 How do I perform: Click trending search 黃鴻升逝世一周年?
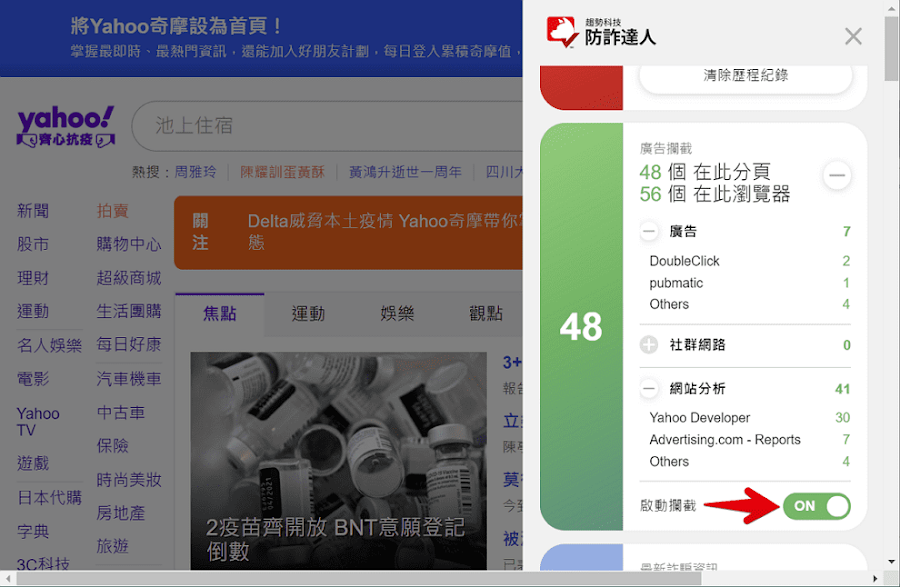405,172
